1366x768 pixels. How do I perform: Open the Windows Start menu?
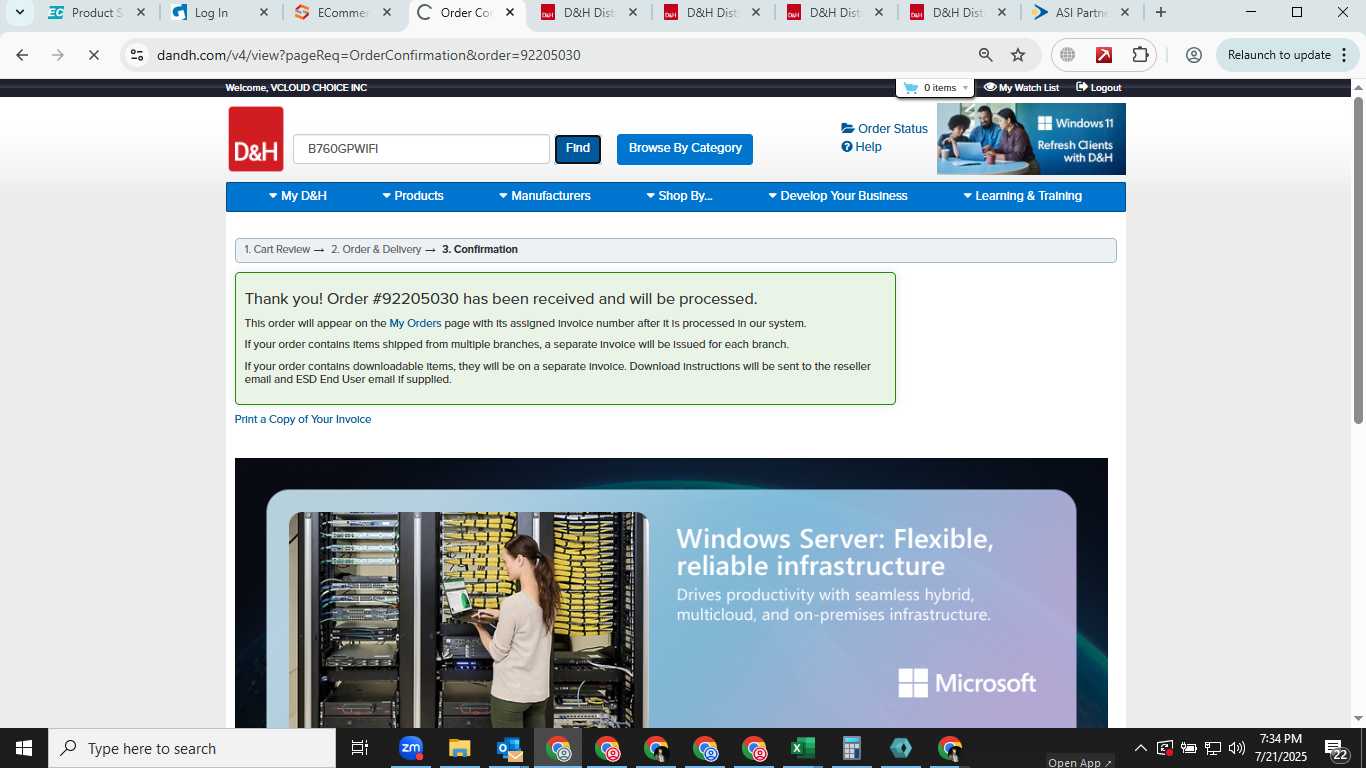(23, 748)
